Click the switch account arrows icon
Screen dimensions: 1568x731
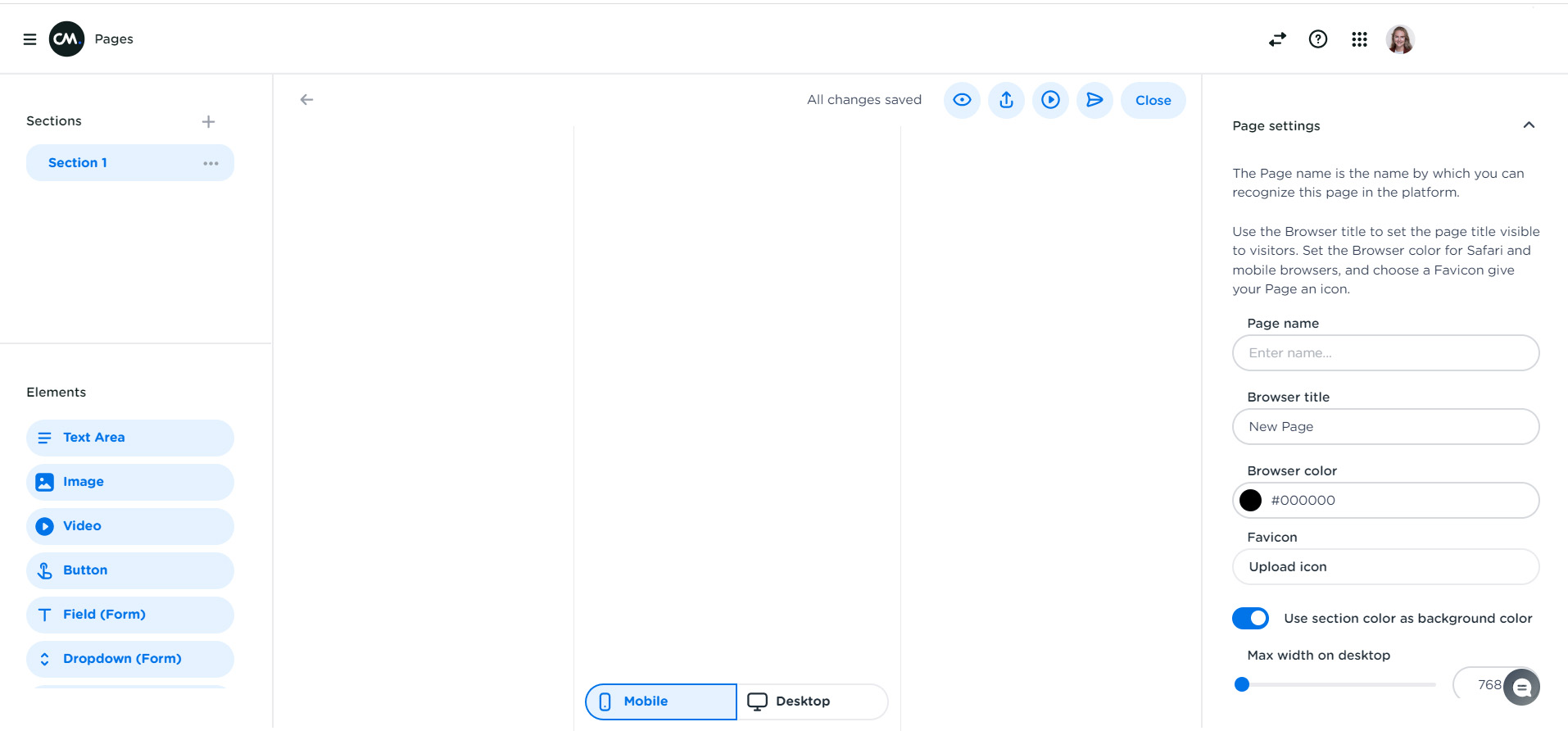[1277, 39]
